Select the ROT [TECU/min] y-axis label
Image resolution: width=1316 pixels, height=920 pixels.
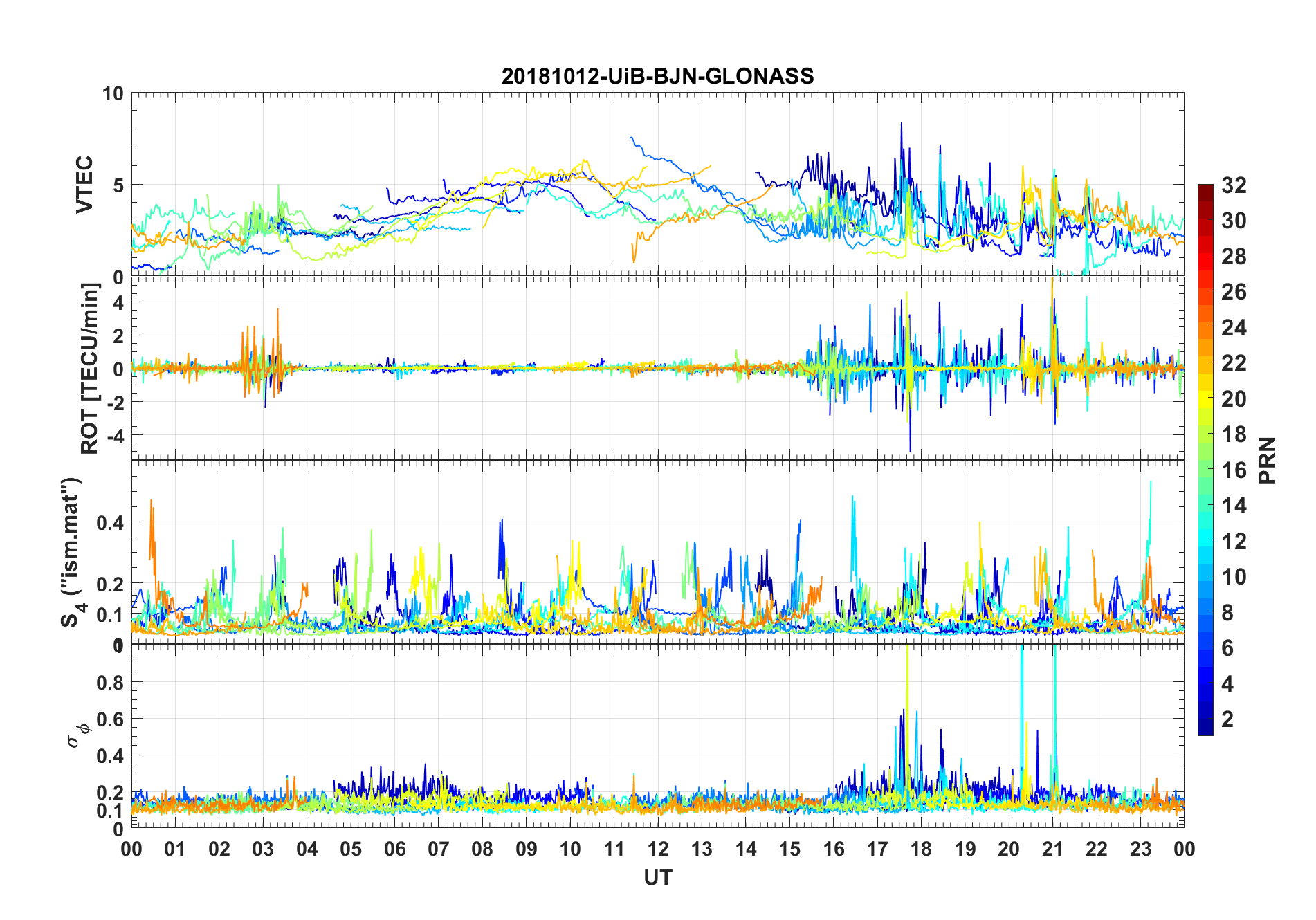click(x=90, y=369)
